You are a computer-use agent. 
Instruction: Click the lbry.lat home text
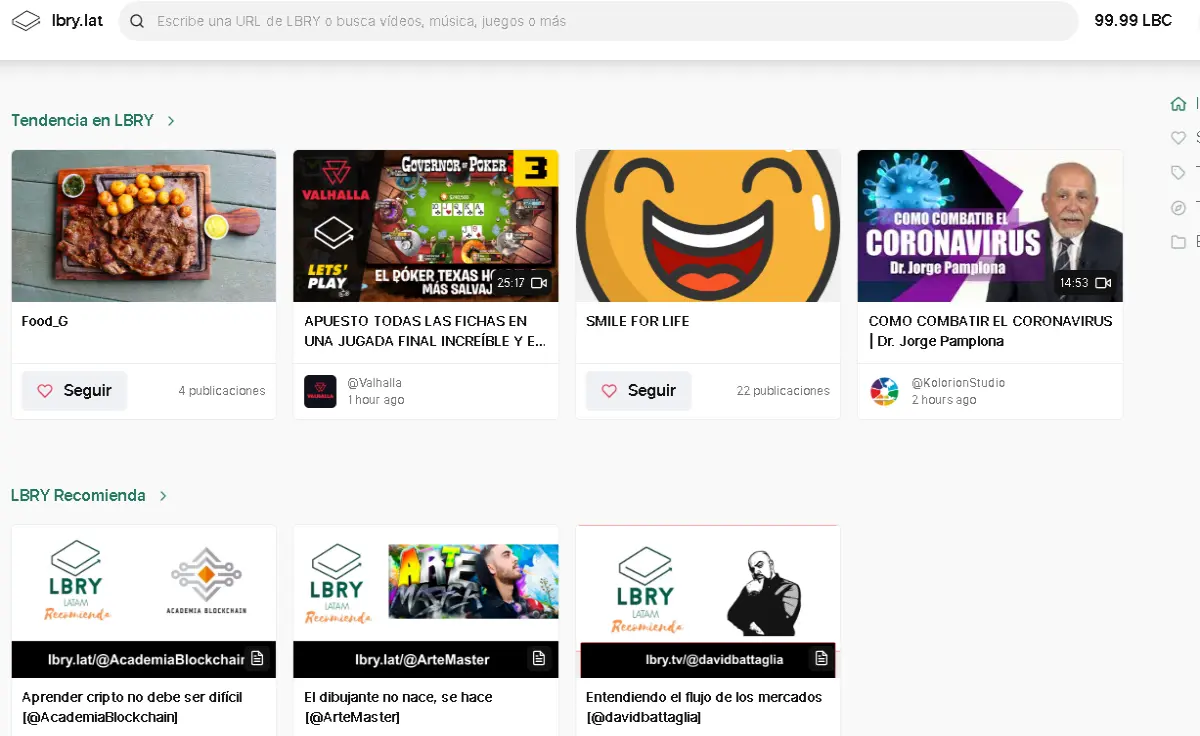coord(77,21)
